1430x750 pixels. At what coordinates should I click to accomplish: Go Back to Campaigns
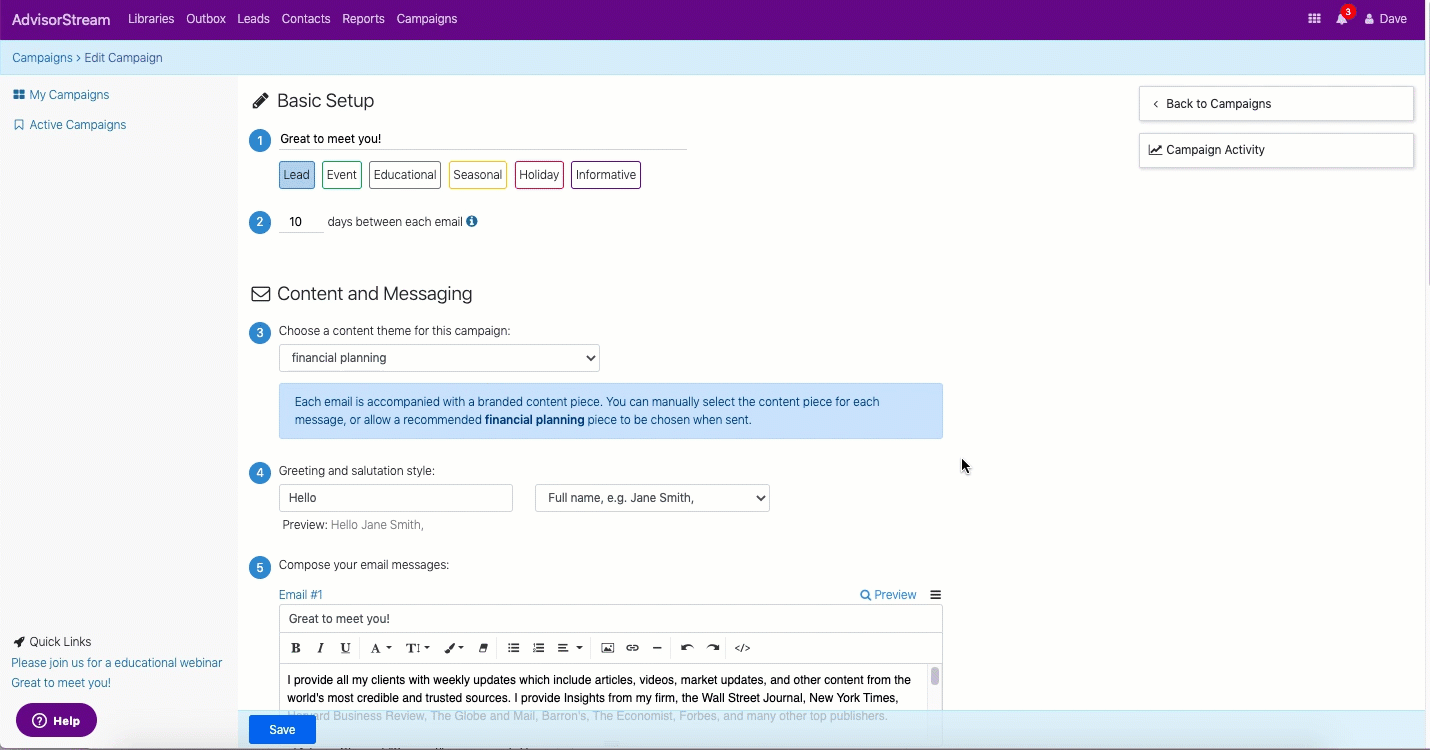point(1276,104)
